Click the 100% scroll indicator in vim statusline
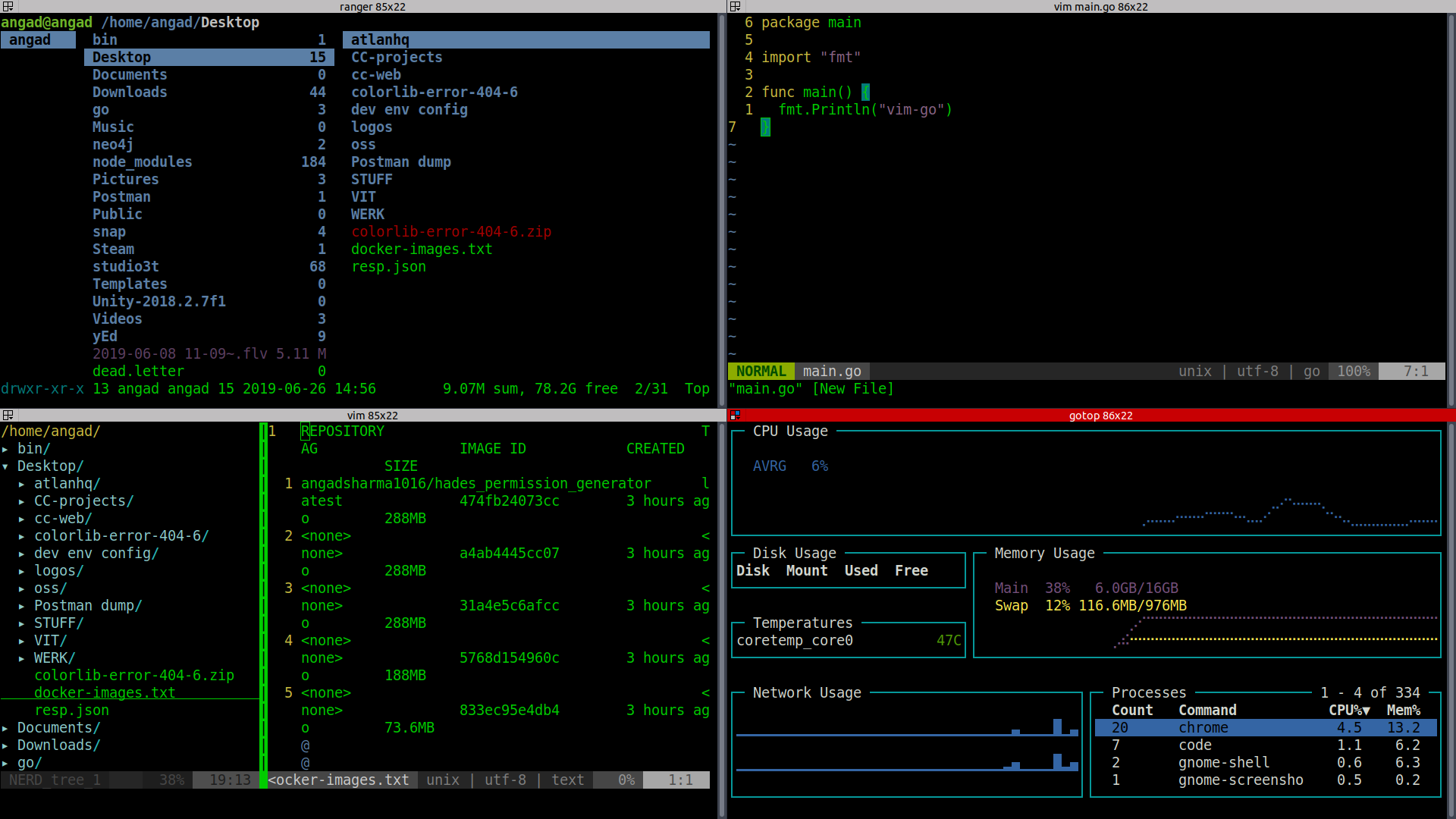 (1353, 371)
